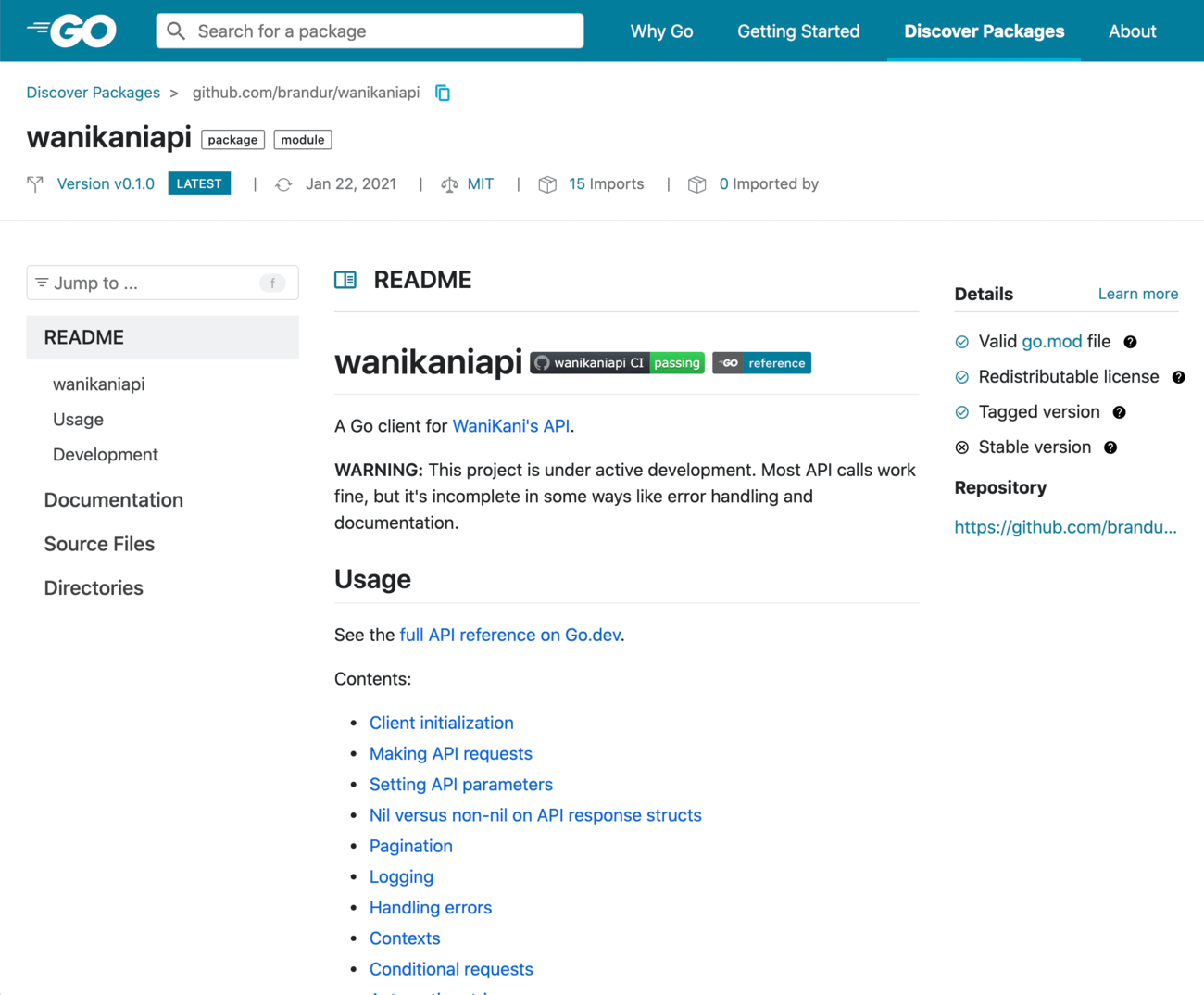Expand the Source Files section

[99, 544]
